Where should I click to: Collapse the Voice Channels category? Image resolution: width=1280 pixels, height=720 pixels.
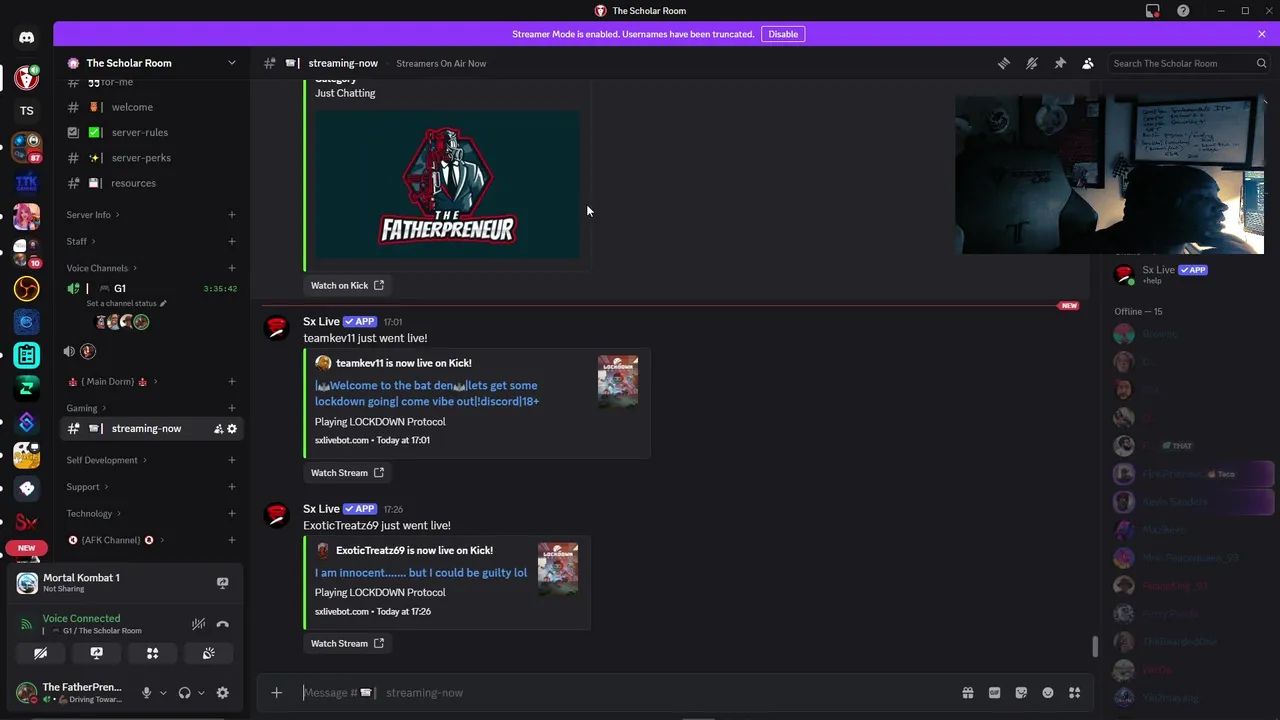(102, 268)
